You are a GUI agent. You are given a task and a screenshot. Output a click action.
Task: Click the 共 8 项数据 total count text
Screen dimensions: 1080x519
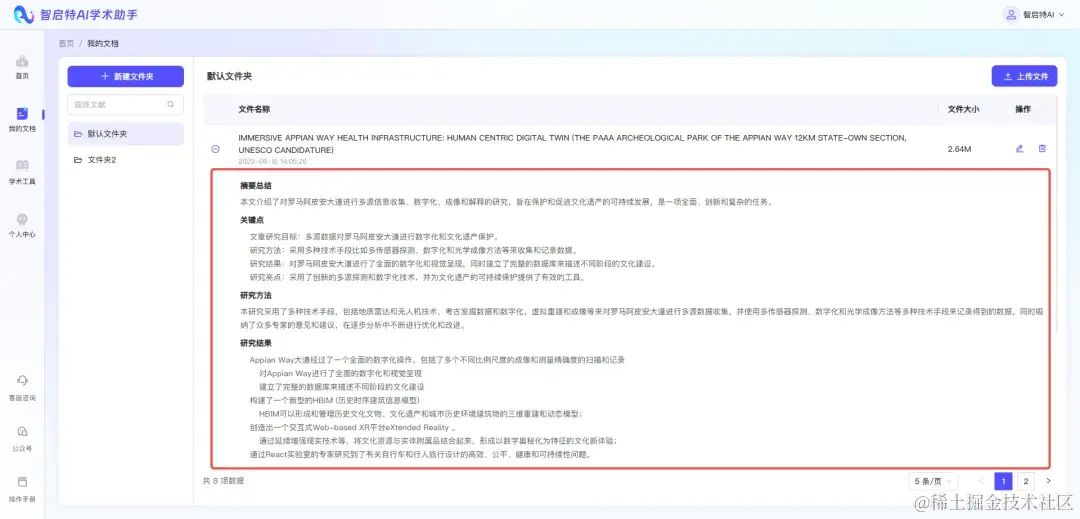tap(222, 481)
